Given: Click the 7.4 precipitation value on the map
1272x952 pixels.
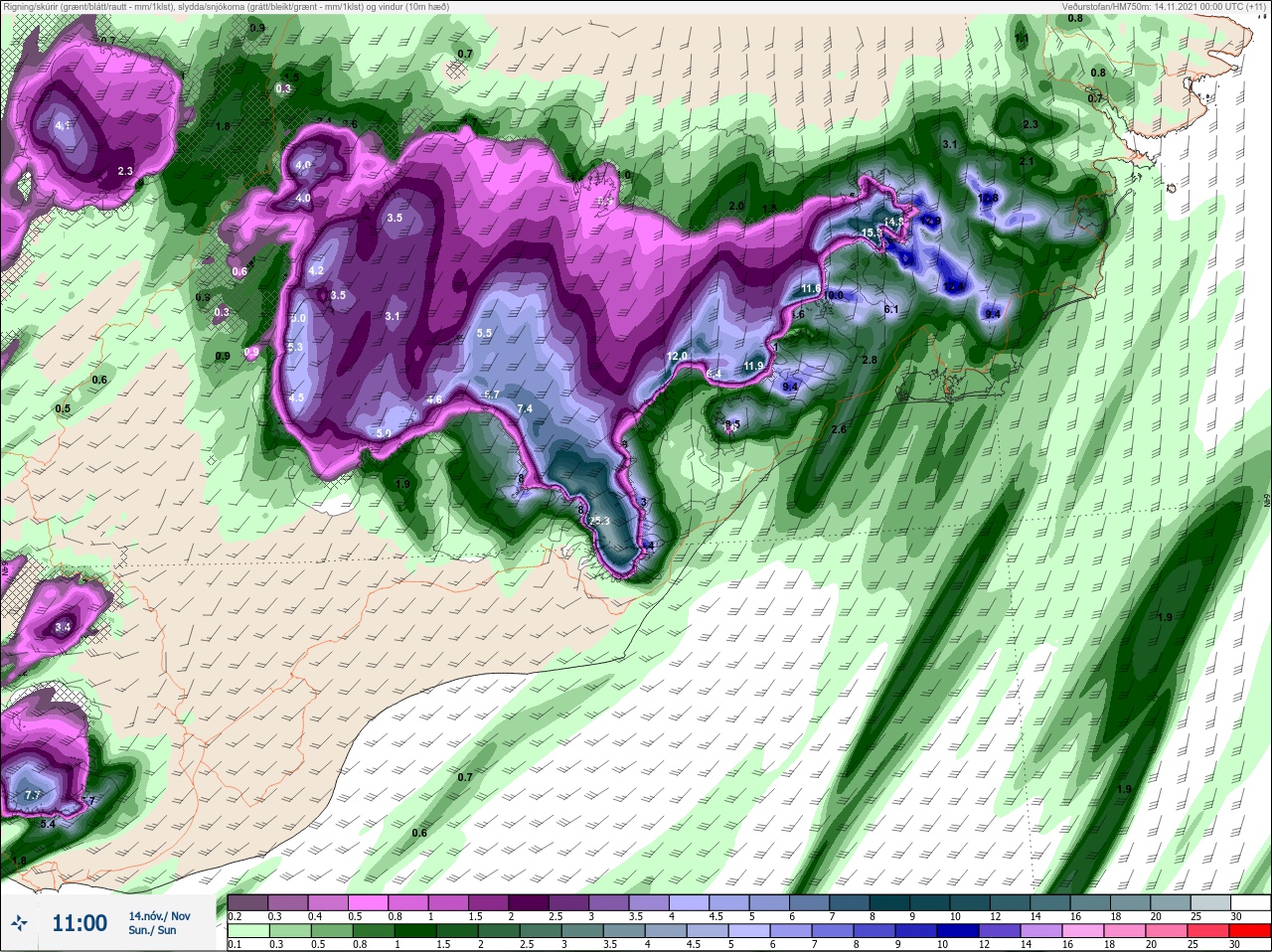Looking at the screenshot, I should click(525, 408).
